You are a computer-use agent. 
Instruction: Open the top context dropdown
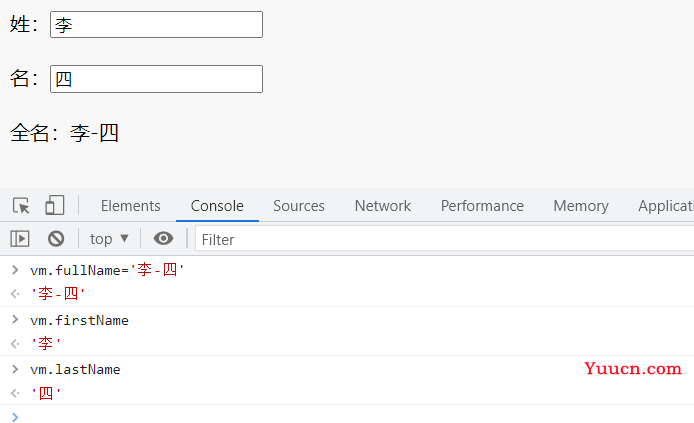(109, 239)
